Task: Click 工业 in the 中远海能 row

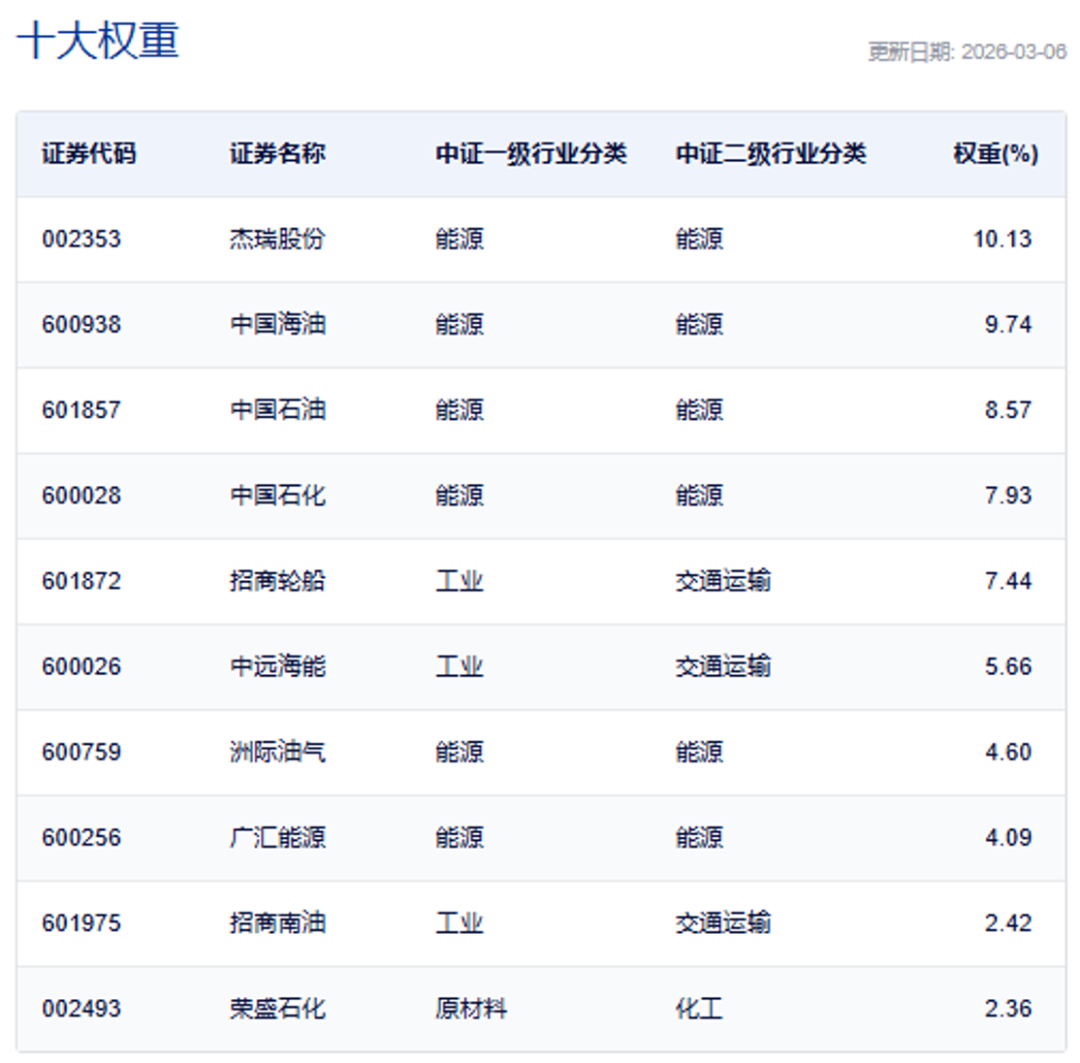Action: [459, 666]
